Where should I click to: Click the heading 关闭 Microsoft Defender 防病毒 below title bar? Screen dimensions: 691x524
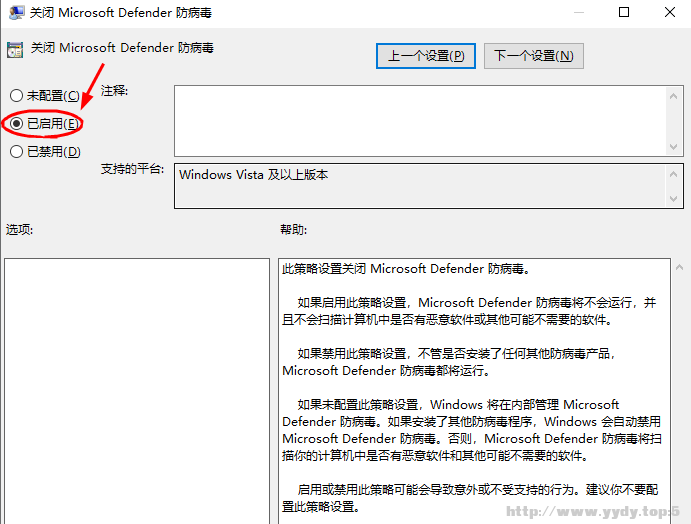[122, 48]
